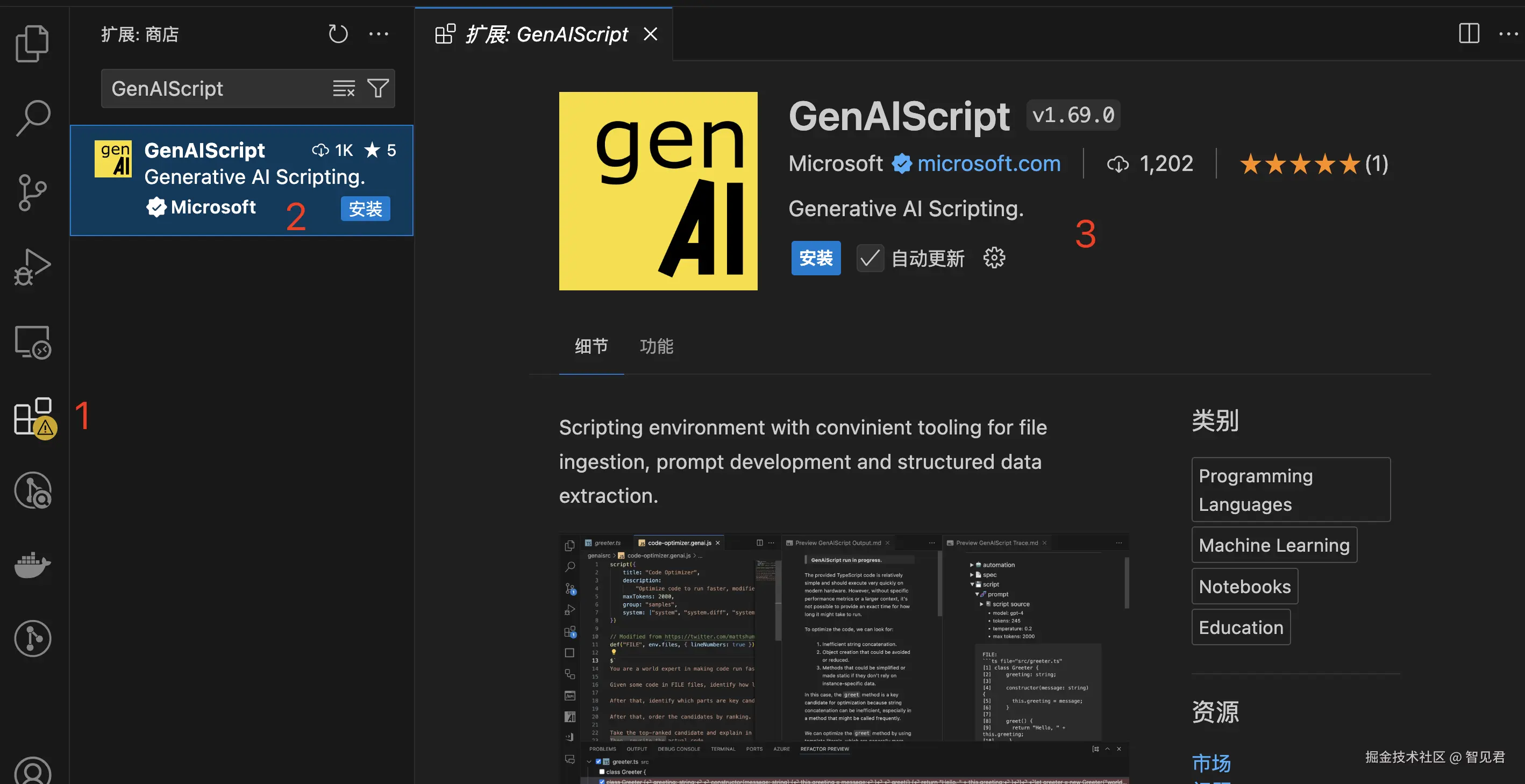Viewport: 1525px width, 784px height.
Task: Open the extensions view more actions menu
Action: pyautogui.click(x=379, y=34)
